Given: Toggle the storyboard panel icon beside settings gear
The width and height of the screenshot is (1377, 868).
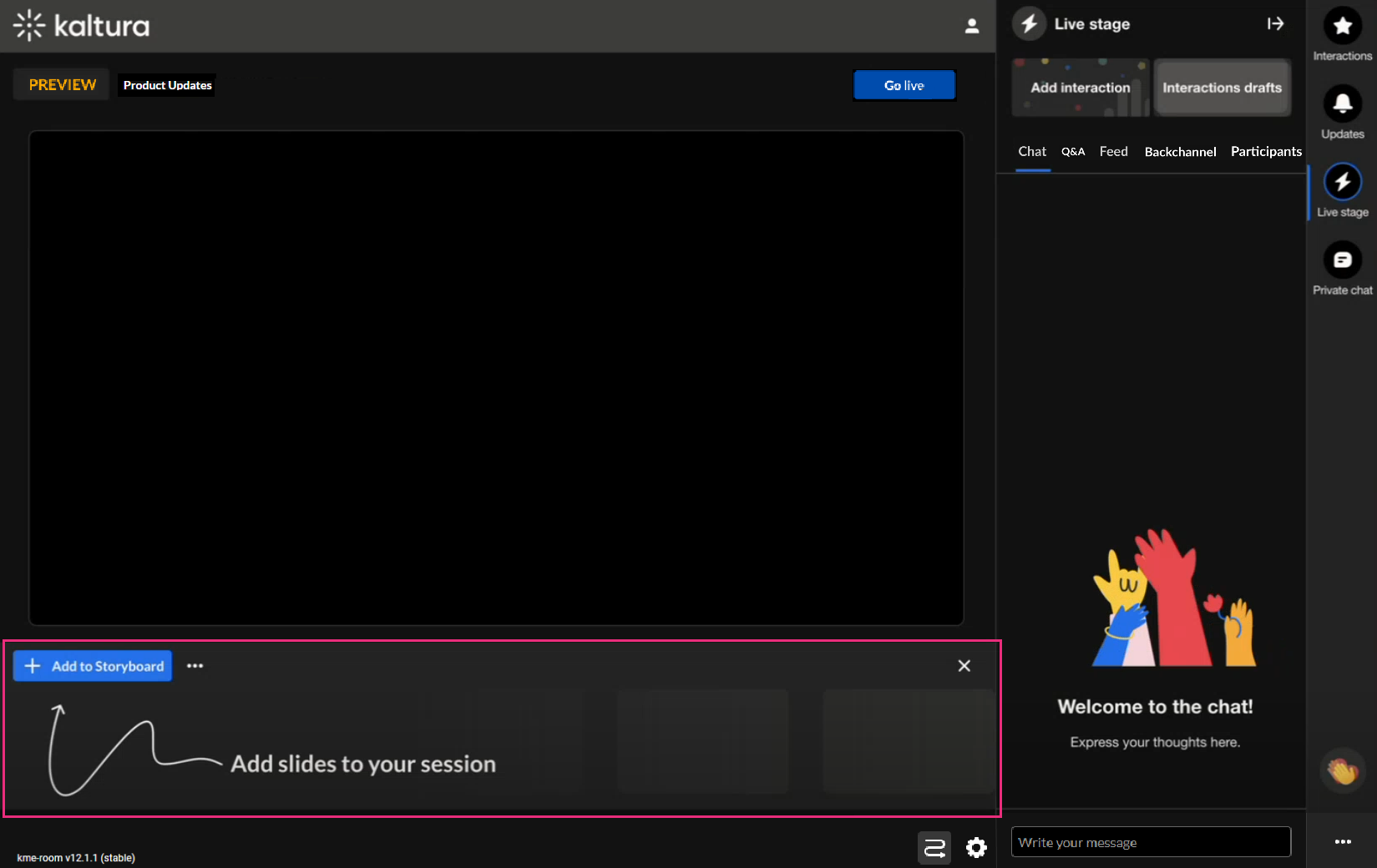Looking at the screenshot, I should 934,848.
